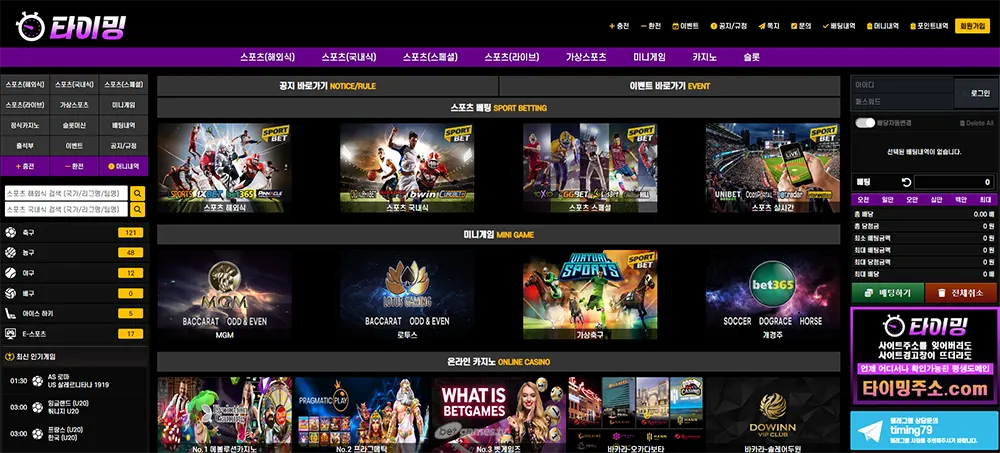Viewport: 1000px width, 453px height.
Task: Click the 121 count badge for 축구
Action: click(x=131, y=233)
